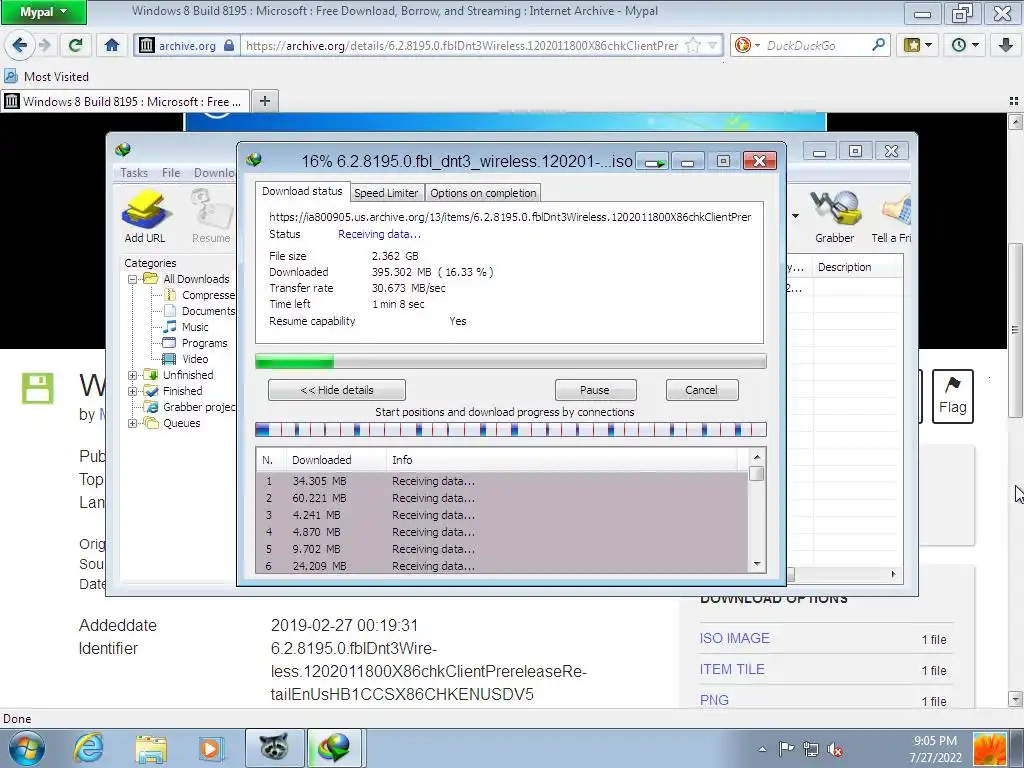Open the Mypal application menu
Screen dimensions: 1024x768
tap(44, 12)
